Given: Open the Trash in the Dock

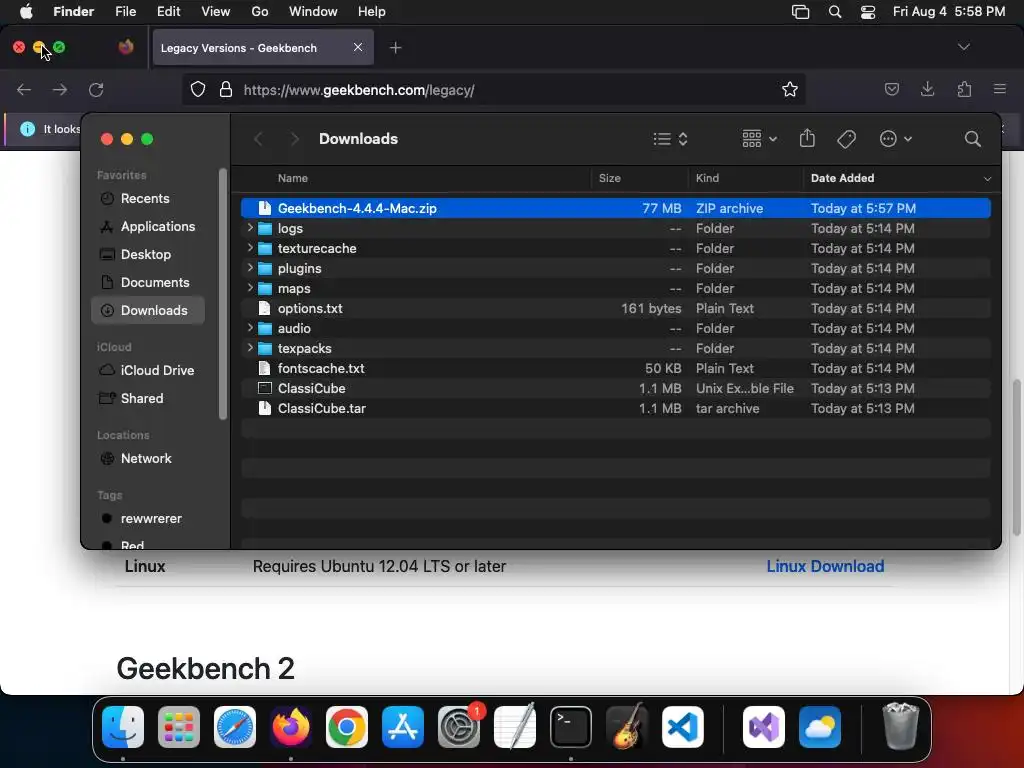Looking at the screenshot, I should (x=901, y=726).
